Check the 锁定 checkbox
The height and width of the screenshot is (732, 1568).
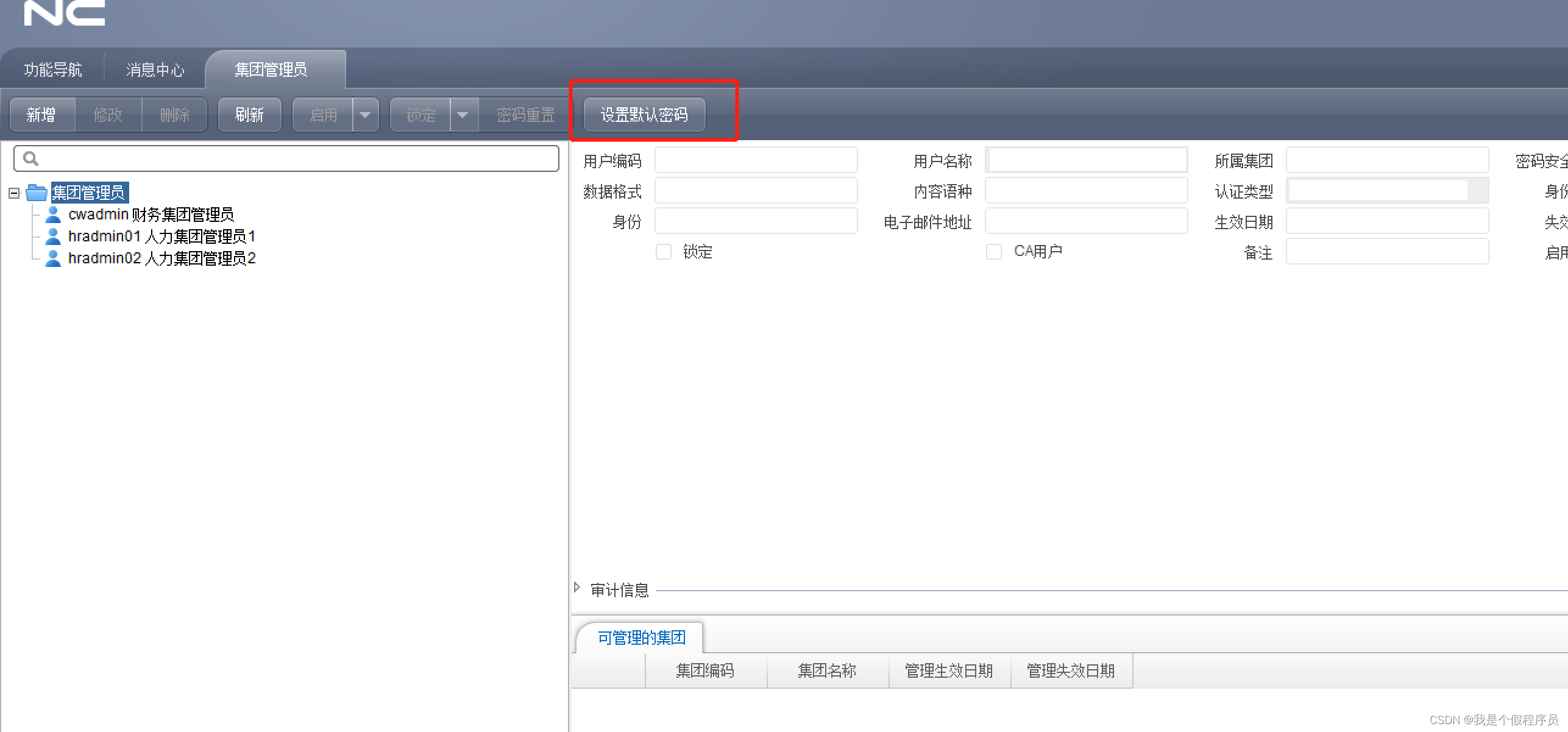(664, 251)
